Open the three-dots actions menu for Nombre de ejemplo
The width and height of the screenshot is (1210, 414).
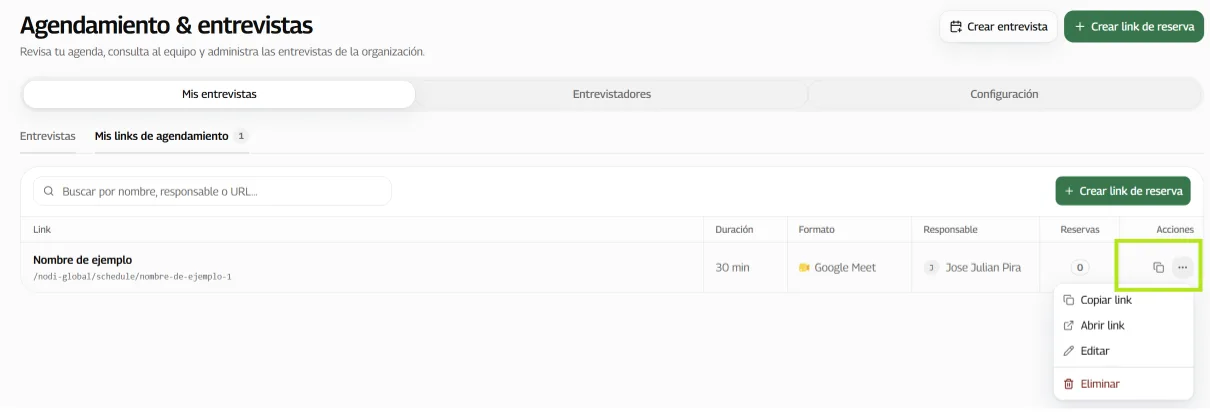click(1182, 267)
